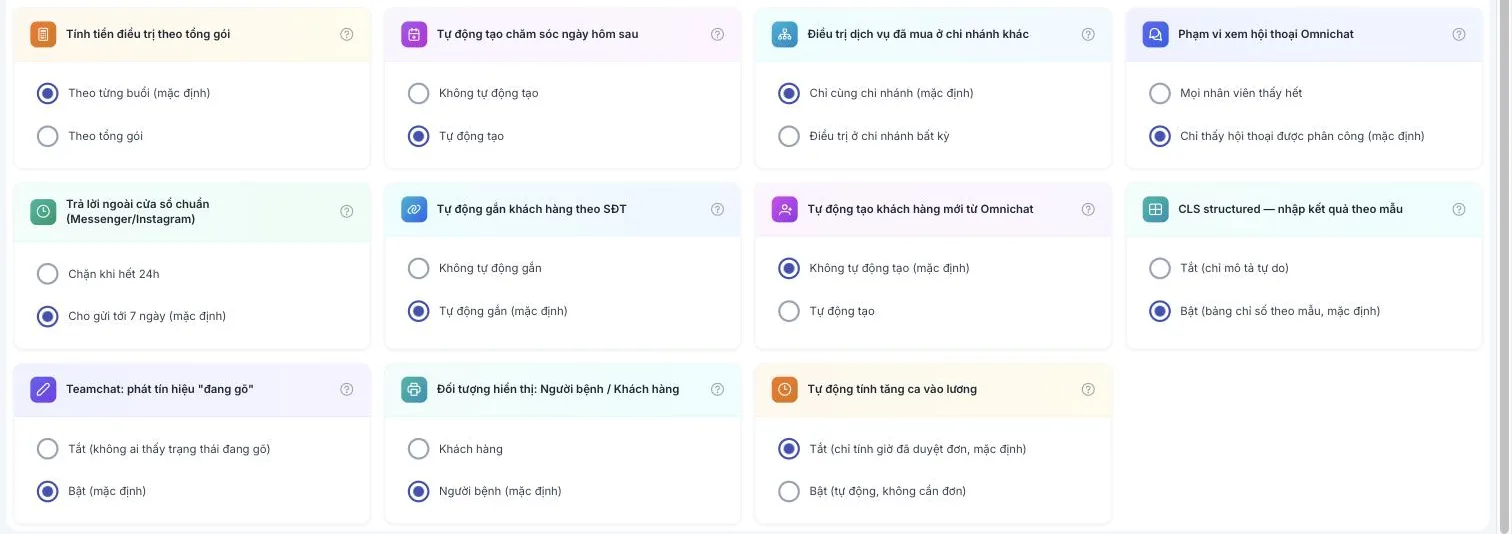The image size is (1512, 534).
Task: Click the table grid icon for CLS structured
Action: coord(1155,209)
